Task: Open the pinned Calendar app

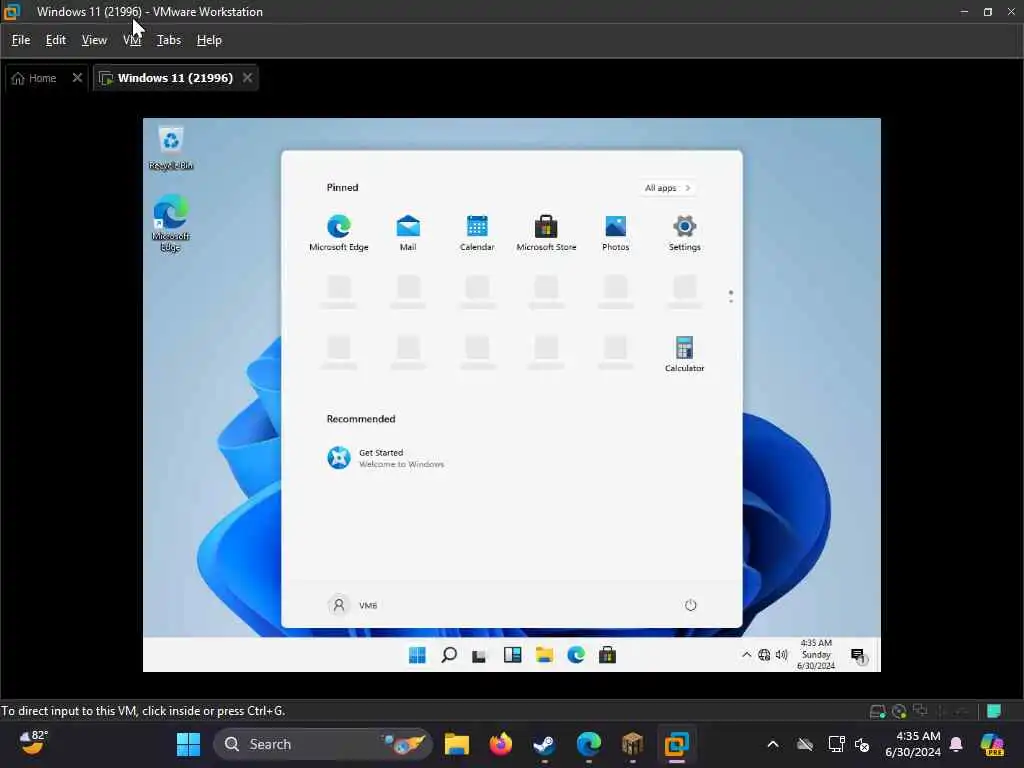Action: coord(477,232)
